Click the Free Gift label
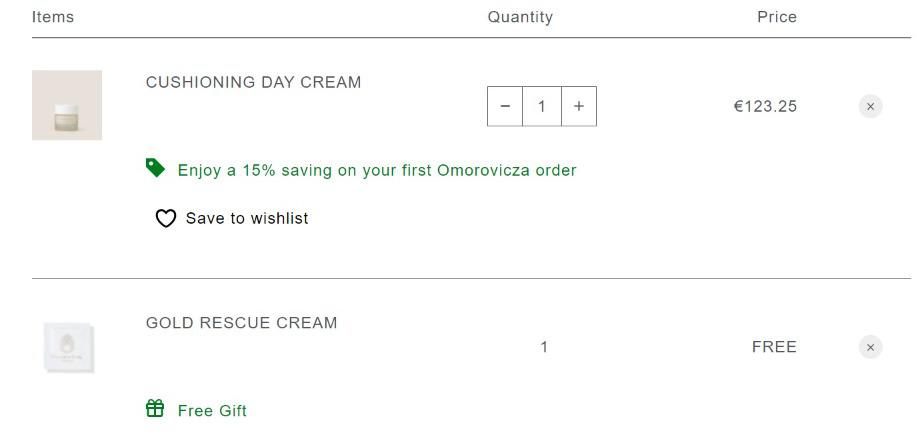The width and height of the screenshot is (917, 443). coord(212,411)
